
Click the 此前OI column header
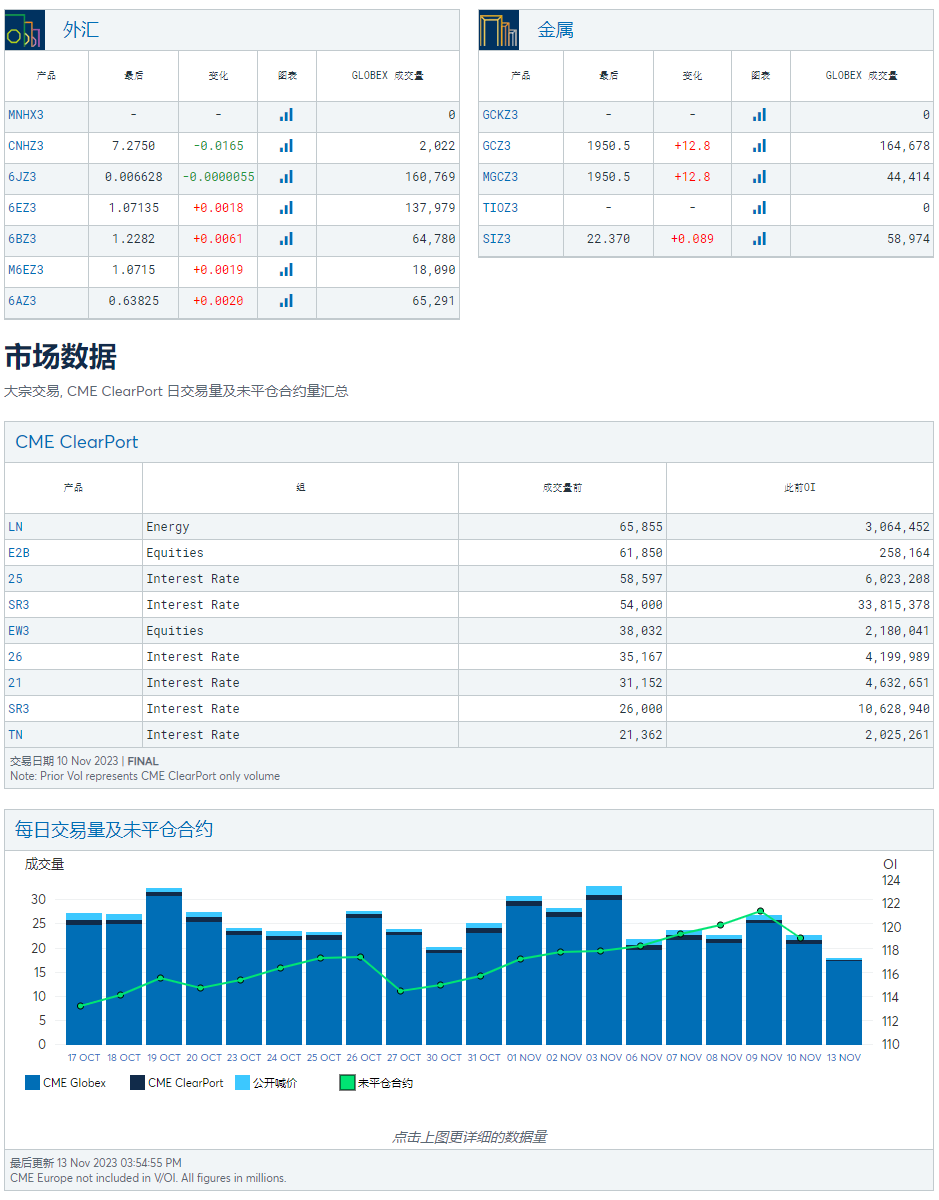[x=800, y=488]
